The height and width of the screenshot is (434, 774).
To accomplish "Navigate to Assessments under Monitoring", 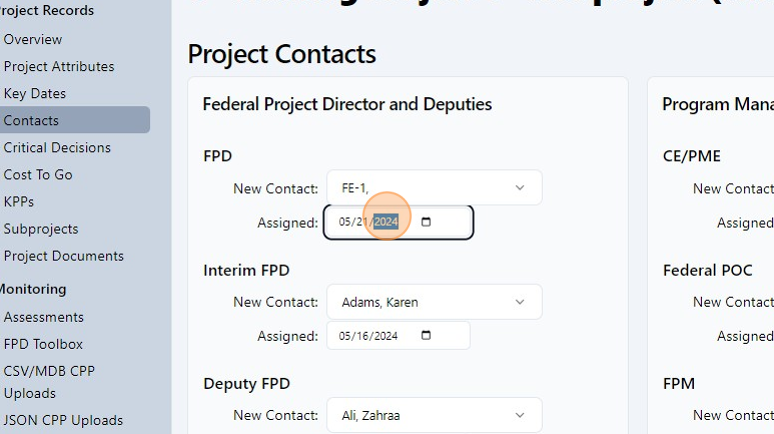I will [44, 317].
